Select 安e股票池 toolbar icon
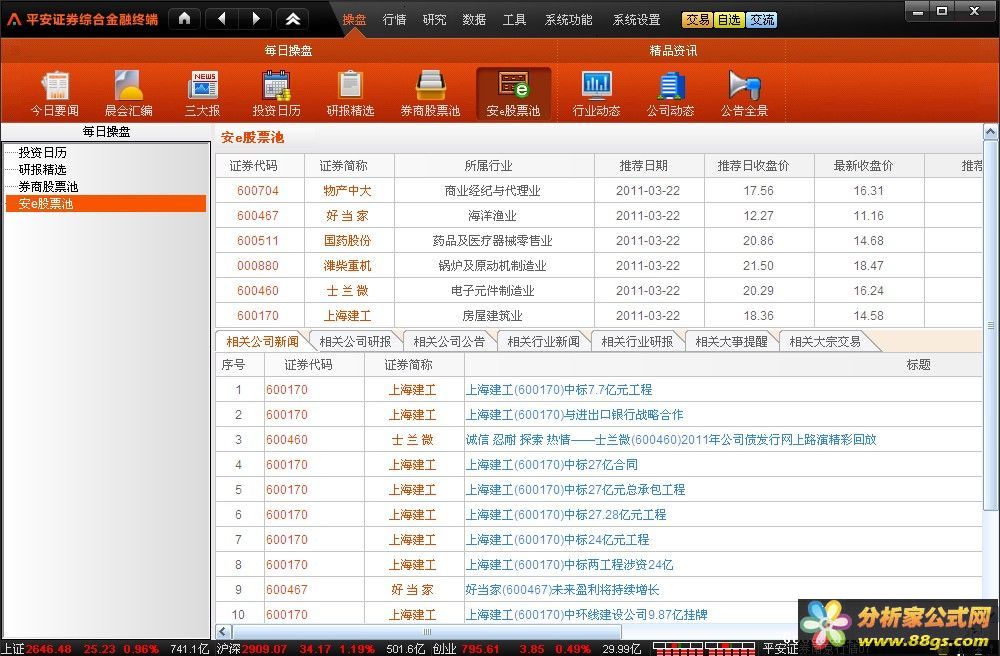The image size is (1000, 656). tap(513, 94)
